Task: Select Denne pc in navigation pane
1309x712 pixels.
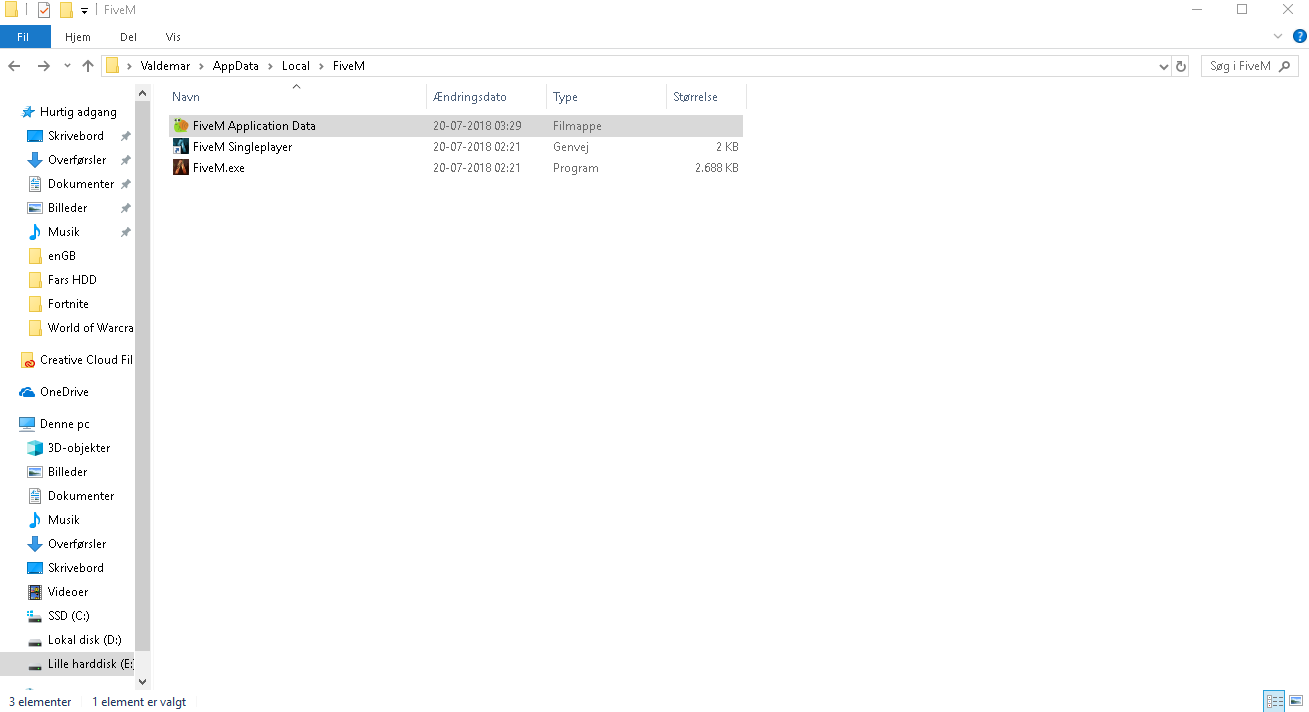Action: click(64, 424)
